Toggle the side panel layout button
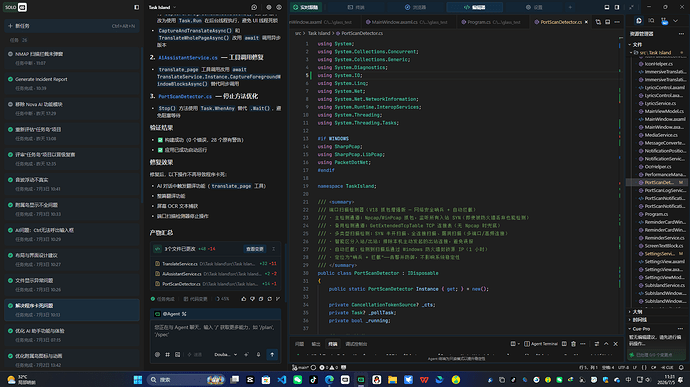Screen dimensions: 690x387 point(617,7)
